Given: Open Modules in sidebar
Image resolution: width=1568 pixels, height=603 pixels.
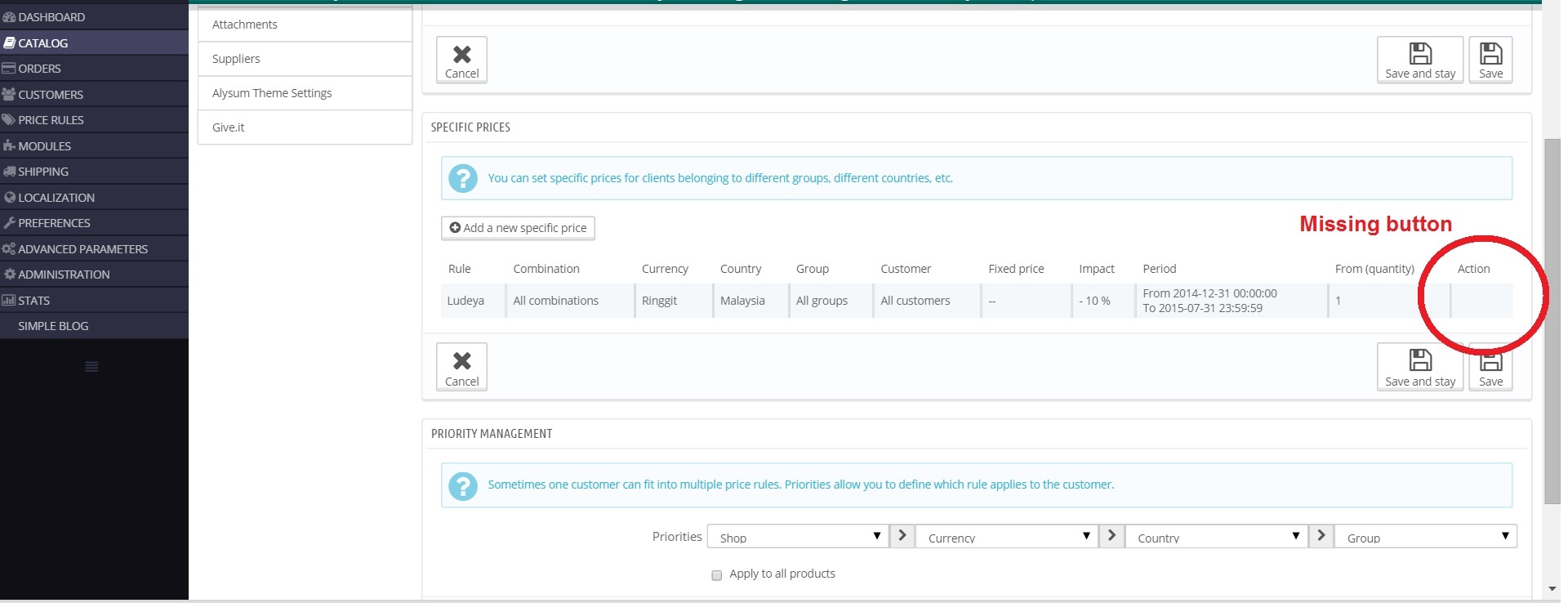Looking at the screenshot, I should click(94, 145).
